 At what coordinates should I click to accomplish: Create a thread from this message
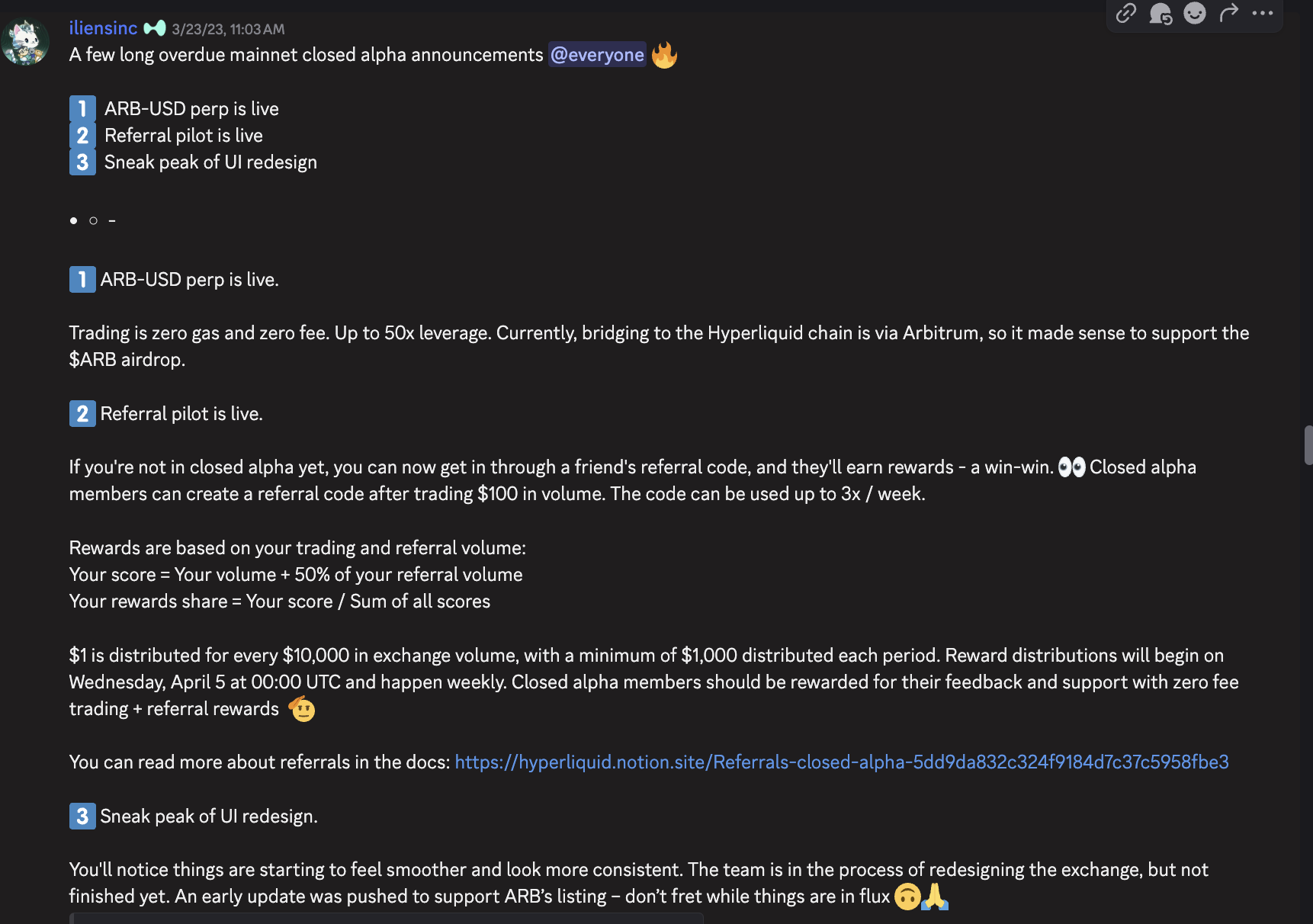(1160, 14)
